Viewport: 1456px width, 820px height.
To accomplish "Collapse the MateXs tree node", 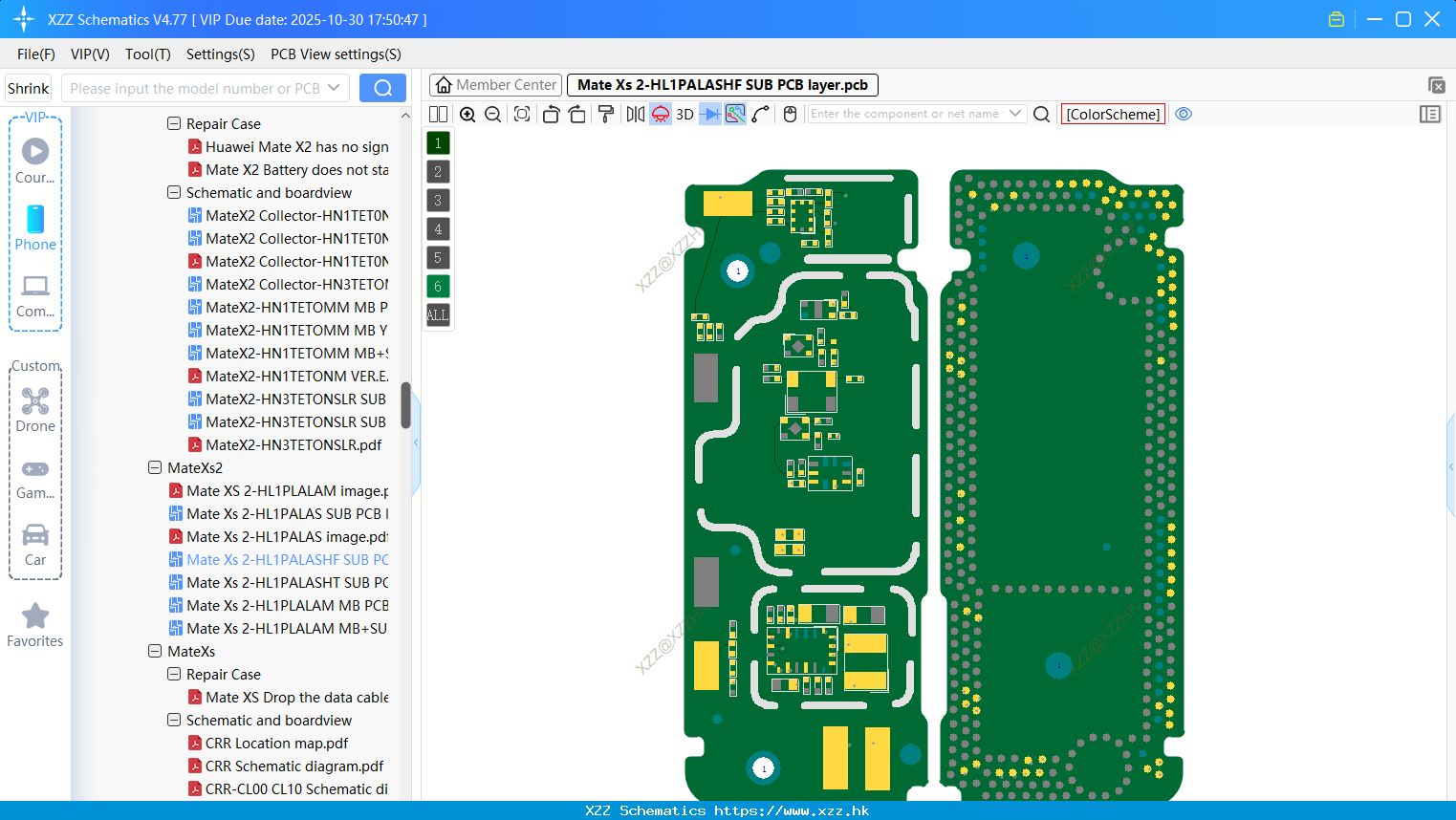I will pos(155,651).
